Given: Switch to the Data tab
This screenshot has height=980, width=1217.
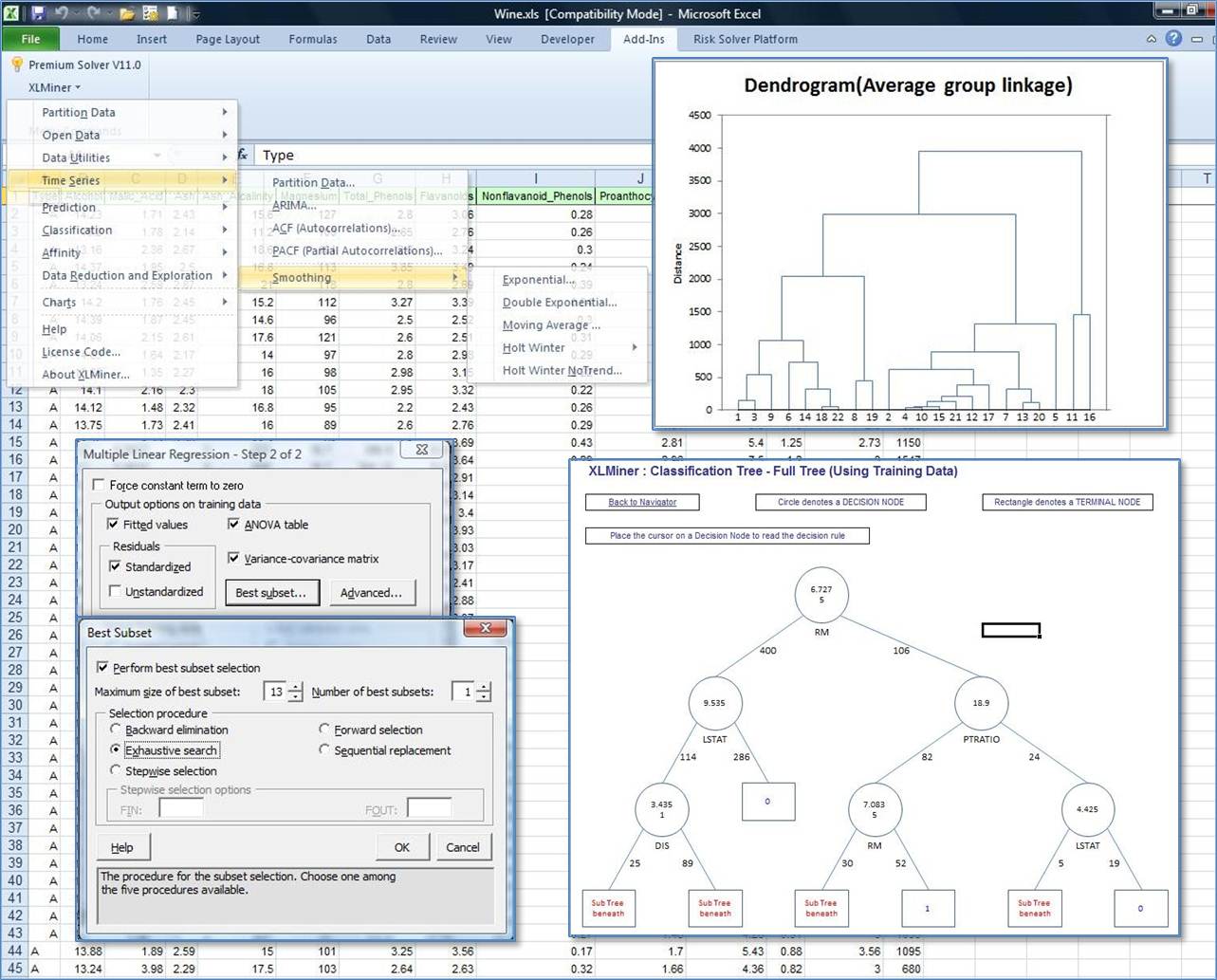Looking at the screenshot, I should 378,39.
